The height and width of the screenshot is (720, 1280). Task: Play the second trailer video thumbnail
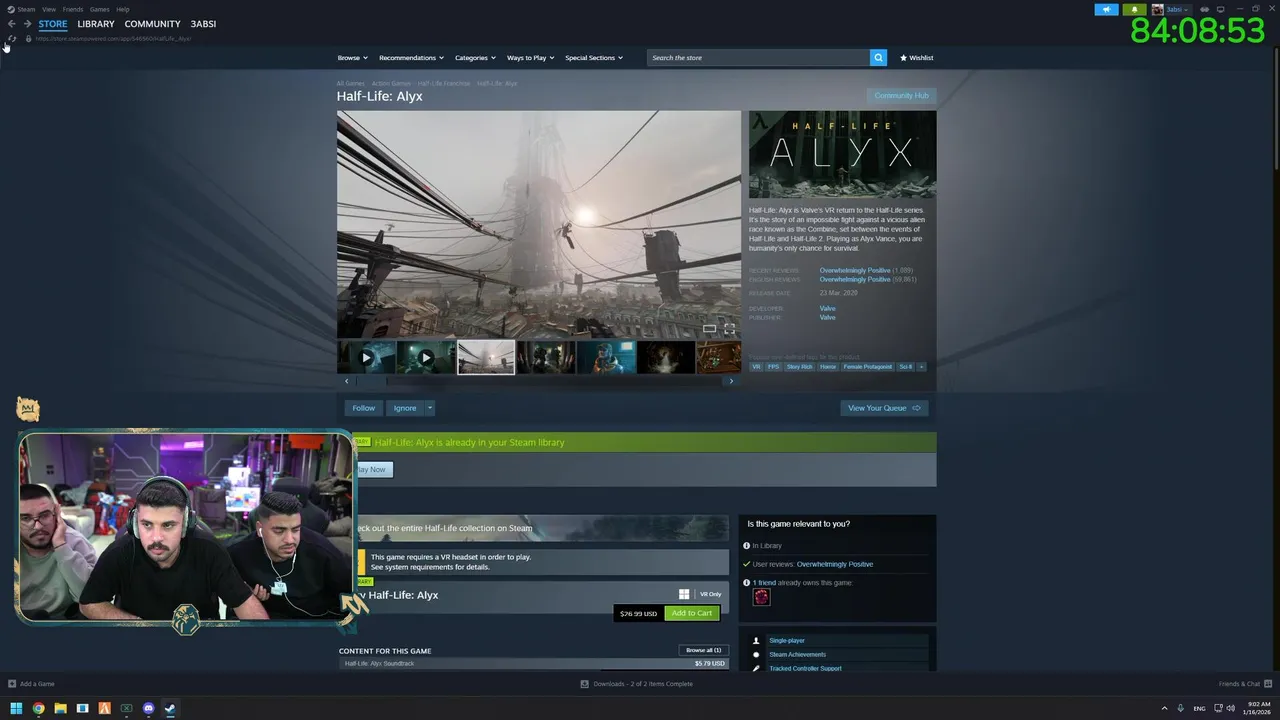(x=426, y=357)
